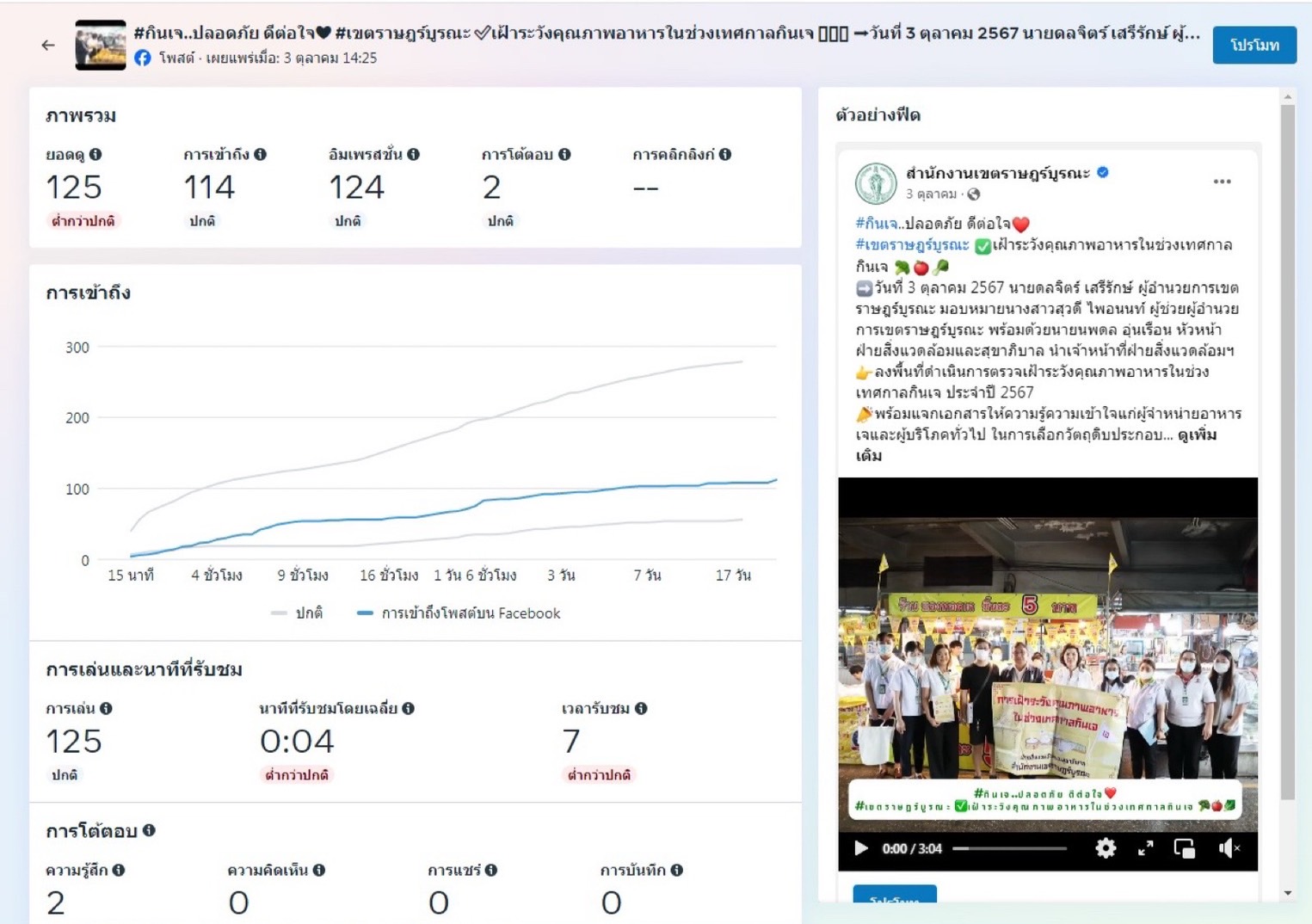
Task: Open video settings gear icon
Action: pos(1105,848)
